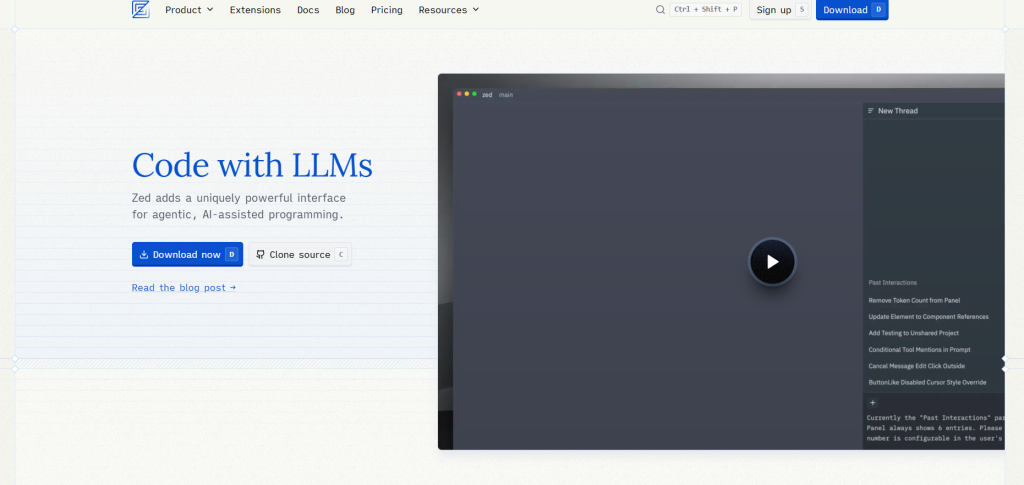Open the Extensions page

coord(255,10)
